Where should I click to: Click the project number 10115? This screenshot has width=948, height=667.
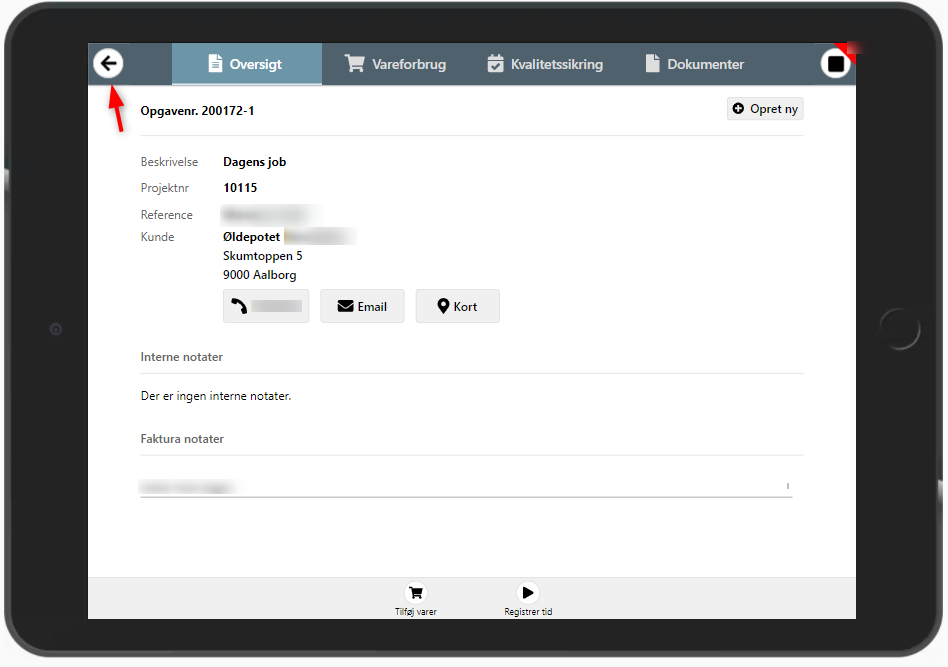coord(240,188)
